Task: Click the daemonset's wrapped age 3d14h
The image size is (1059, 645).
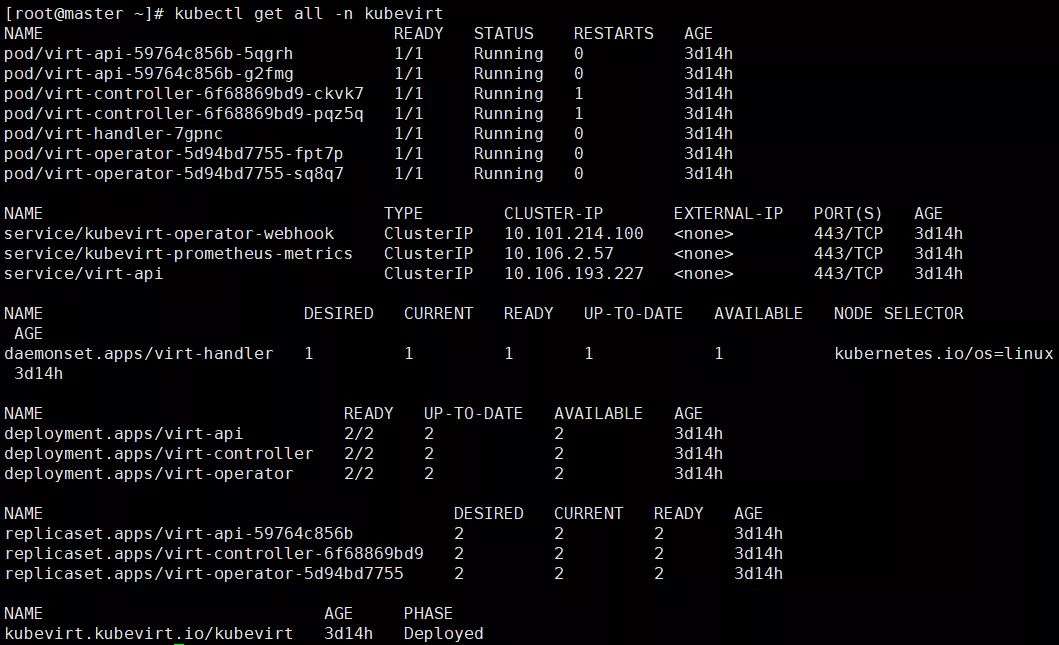Action: pos(38,373)
